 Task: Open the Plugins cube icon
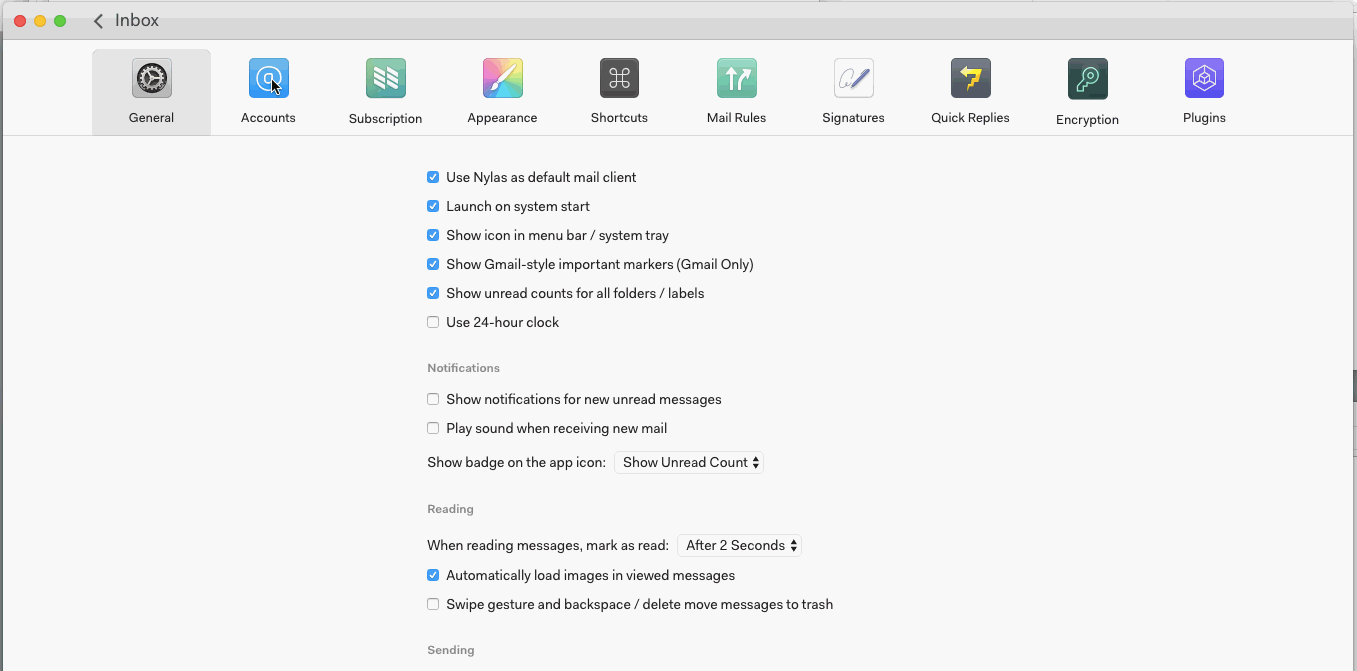pyautogui.click(x=1204, y=79)
